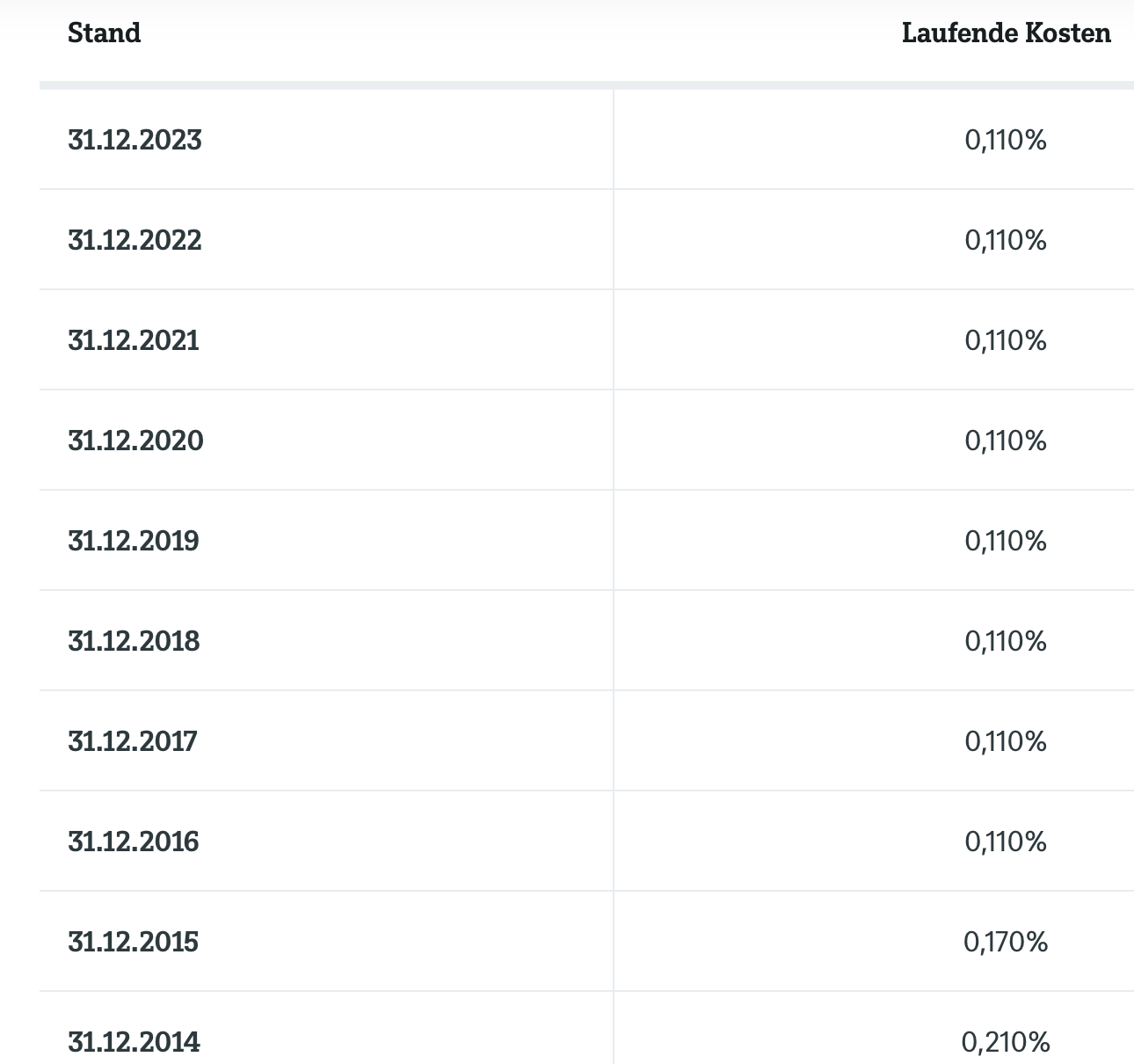The height and width of the screenshot is (1064, 1134).
Task: Click the cost value beside 31.12.2020
Action: [1006, 441]
